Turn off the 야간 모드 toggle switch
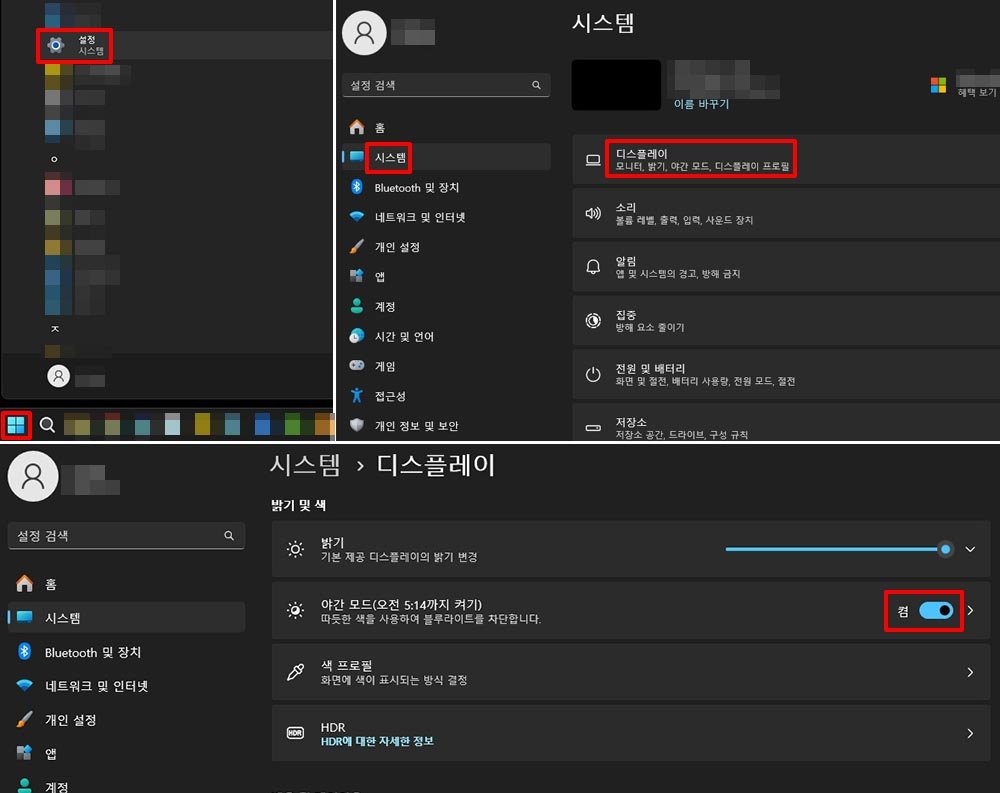1000x793 pixels. coord(936,611)
